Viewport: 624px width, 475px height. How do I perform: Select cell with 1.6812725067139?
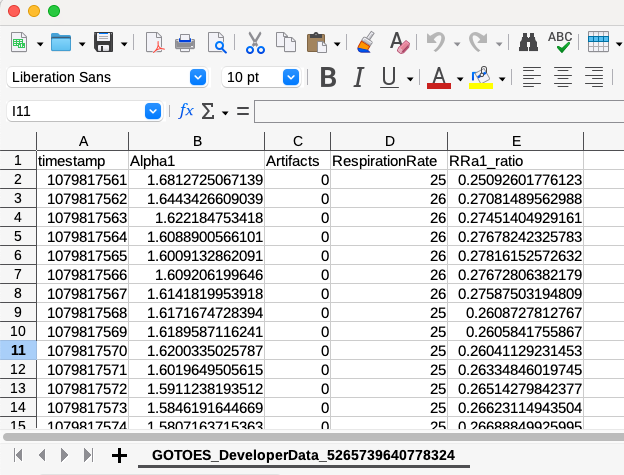point(197,180)
